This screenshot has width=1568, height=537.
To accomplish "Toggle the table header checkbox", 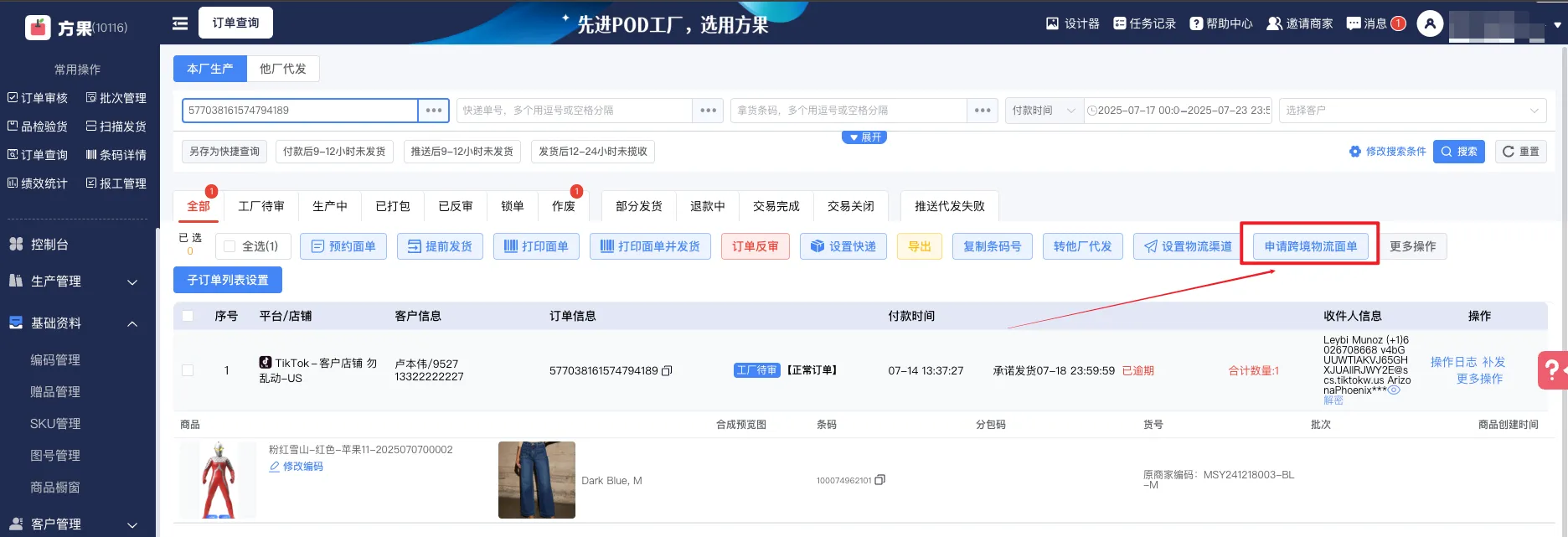I will click(x=188, y=316).
